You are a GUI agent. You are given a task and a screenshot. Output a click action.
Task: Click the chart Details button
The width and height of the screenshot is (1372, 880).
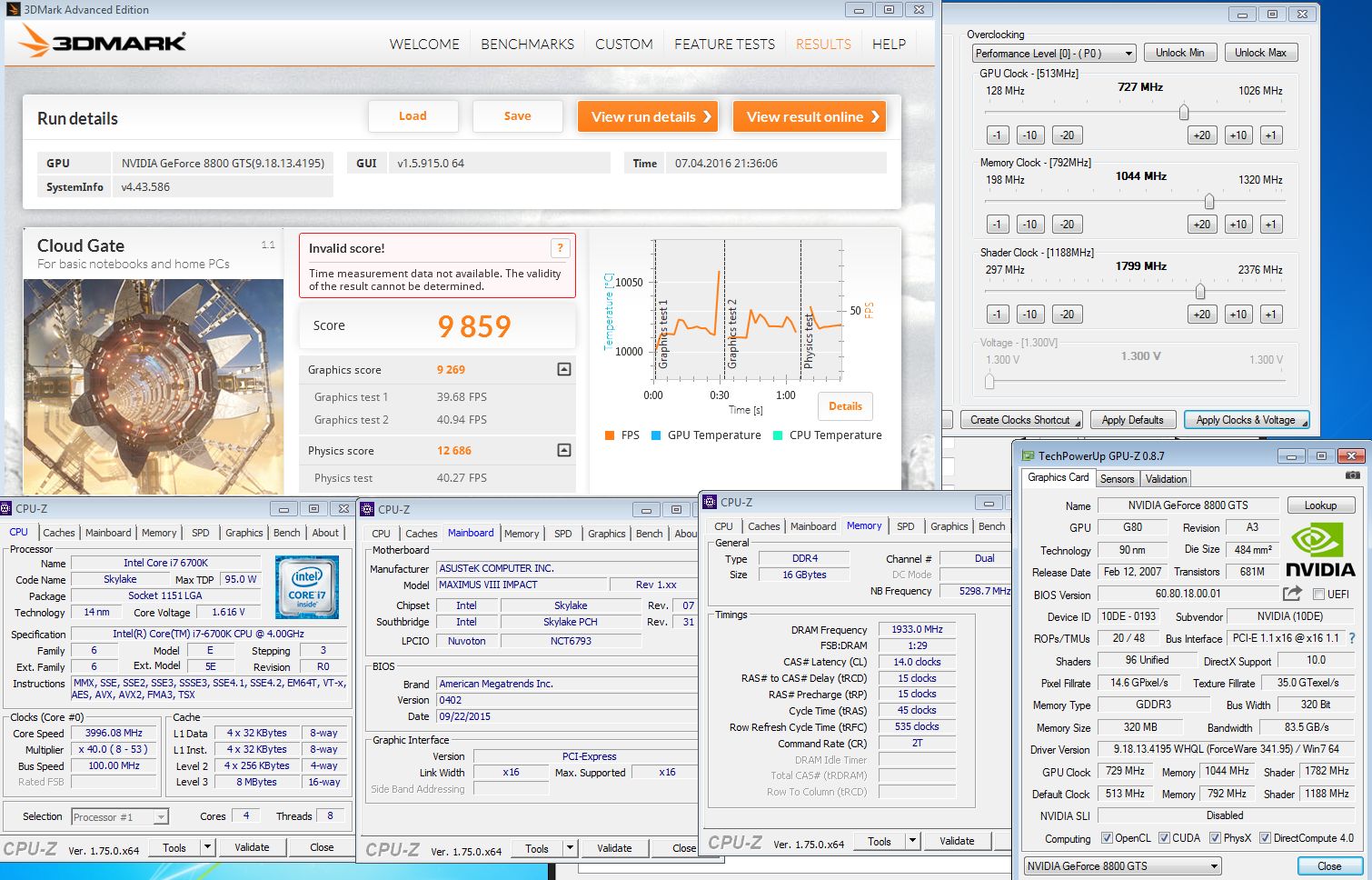845,406
